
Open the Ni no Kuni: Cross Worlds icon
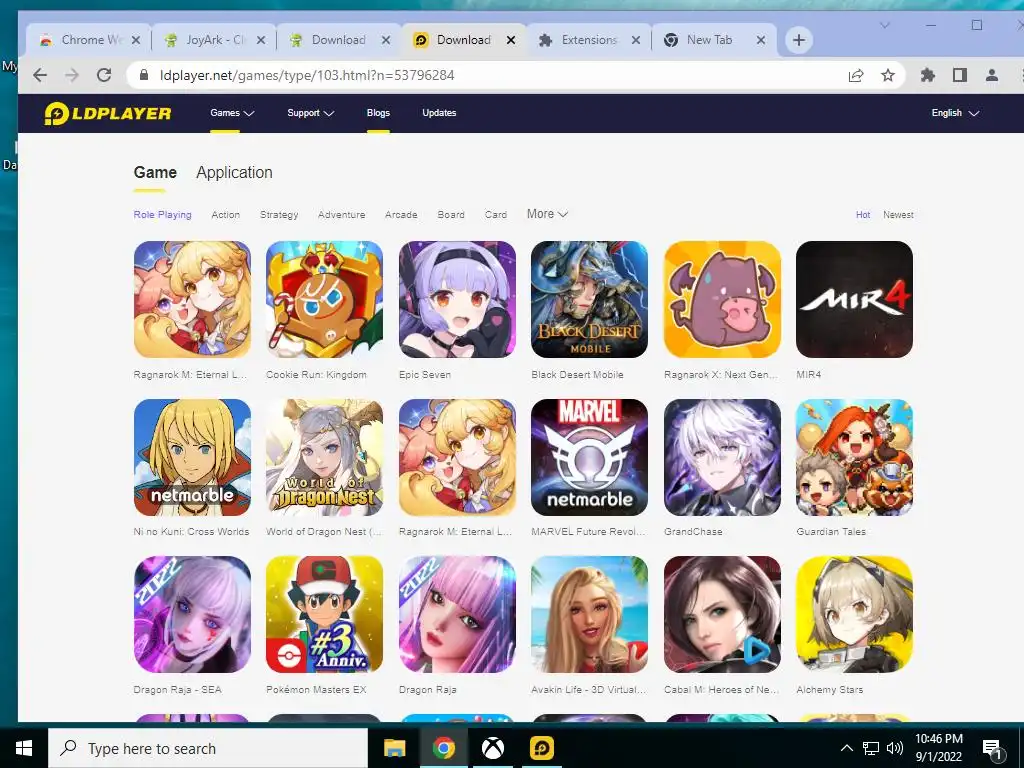192,457
